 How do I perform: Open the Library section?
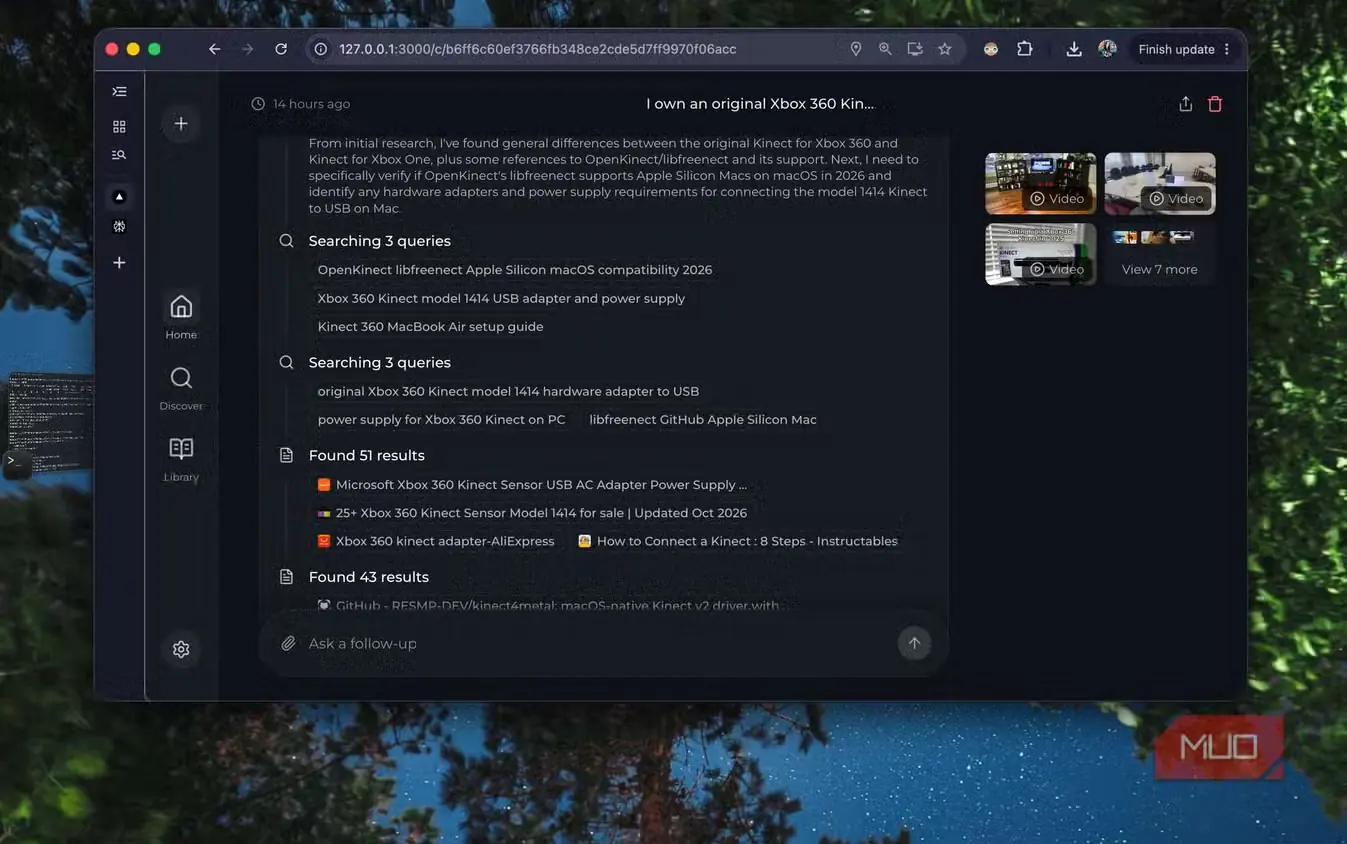coord(181,459)
